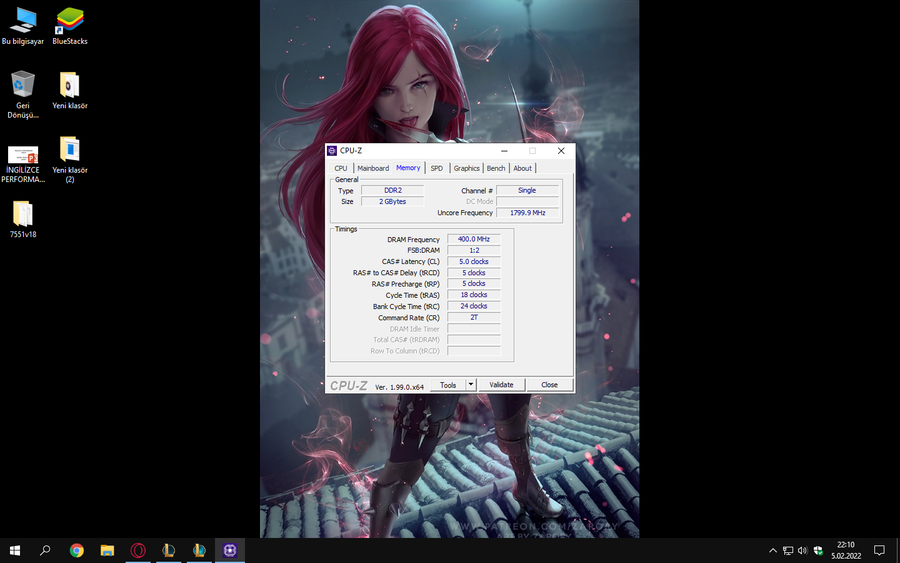Expand the Tools dropdown arrow

click(x=471, y=385)
